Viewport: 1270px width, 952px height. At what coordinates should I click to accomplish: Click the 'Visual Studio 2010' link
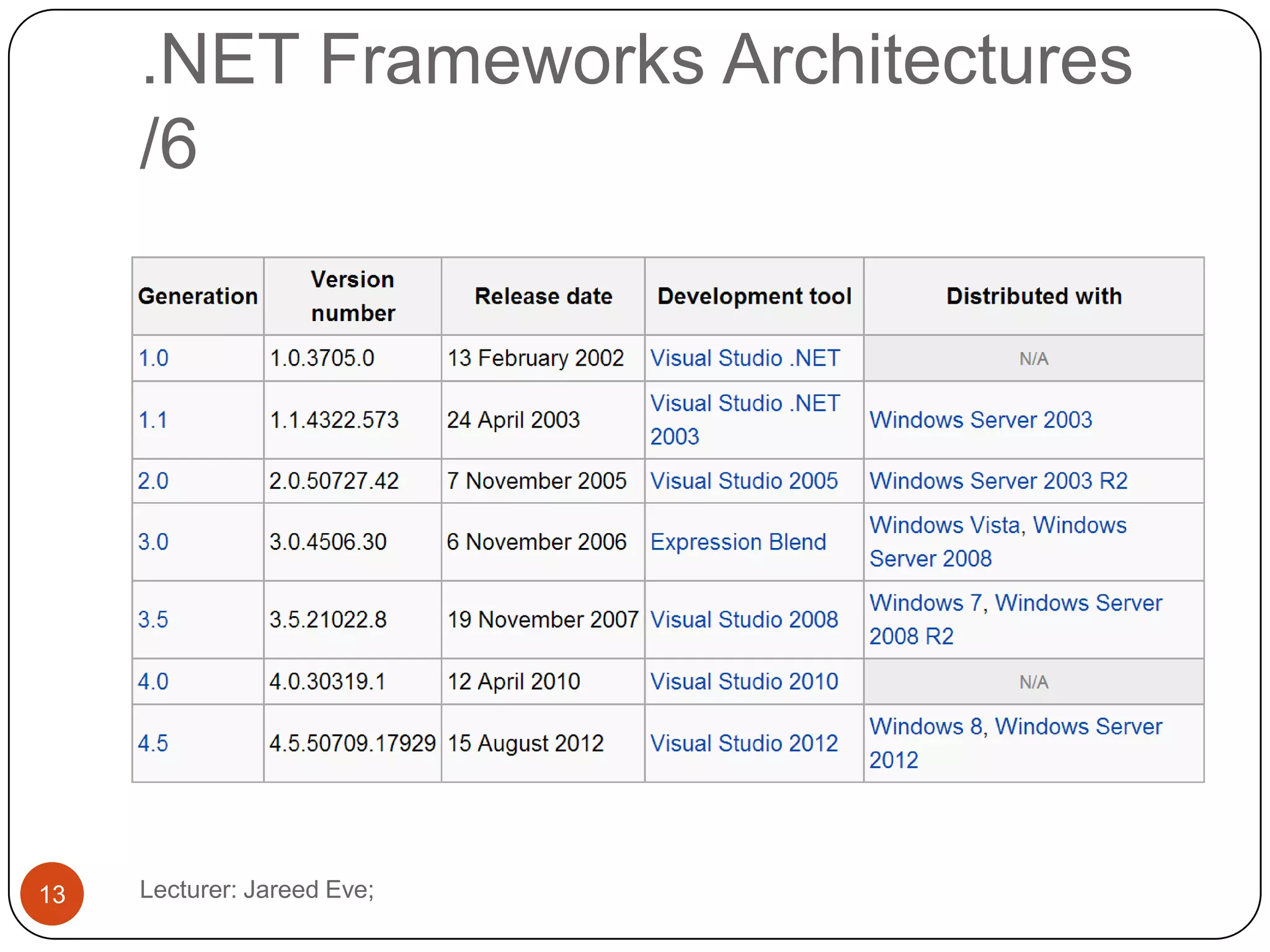coord(744,681)
